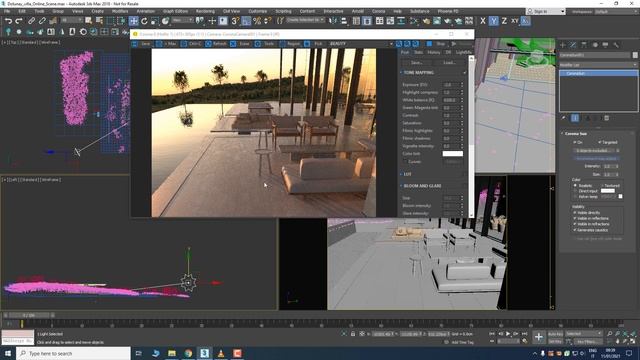This screenshot has height=360, width=640.
Task: Select the Realistic color radio button
Action: 576,186
